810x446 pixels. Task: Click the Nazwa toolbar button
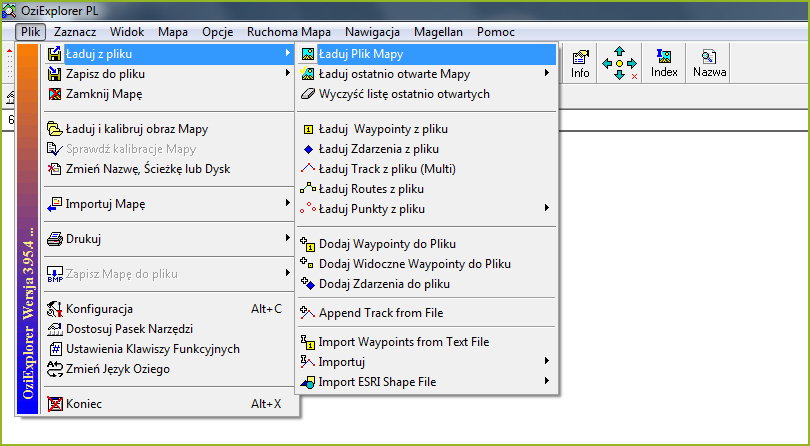click(x=709, y=63)
